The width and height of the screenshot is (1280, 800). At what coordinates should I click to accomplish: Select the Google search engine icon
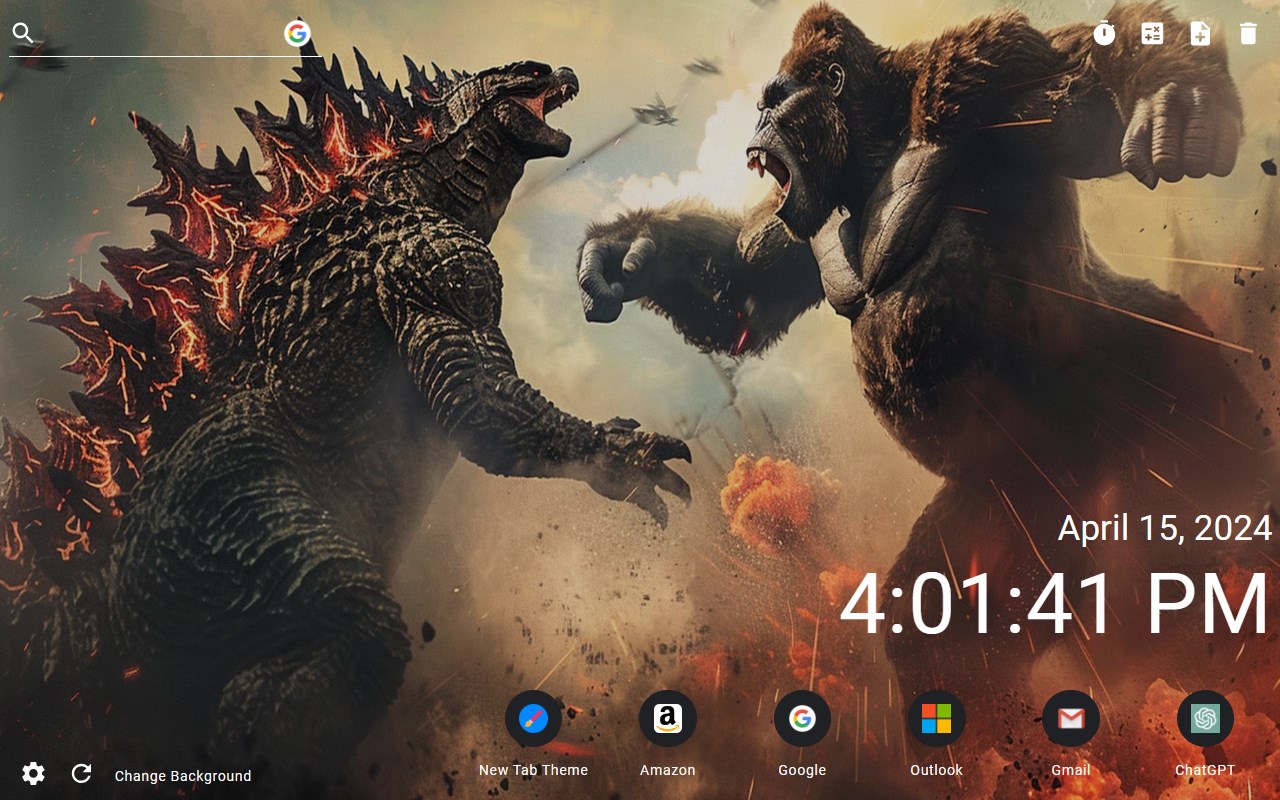pos(297,34)
